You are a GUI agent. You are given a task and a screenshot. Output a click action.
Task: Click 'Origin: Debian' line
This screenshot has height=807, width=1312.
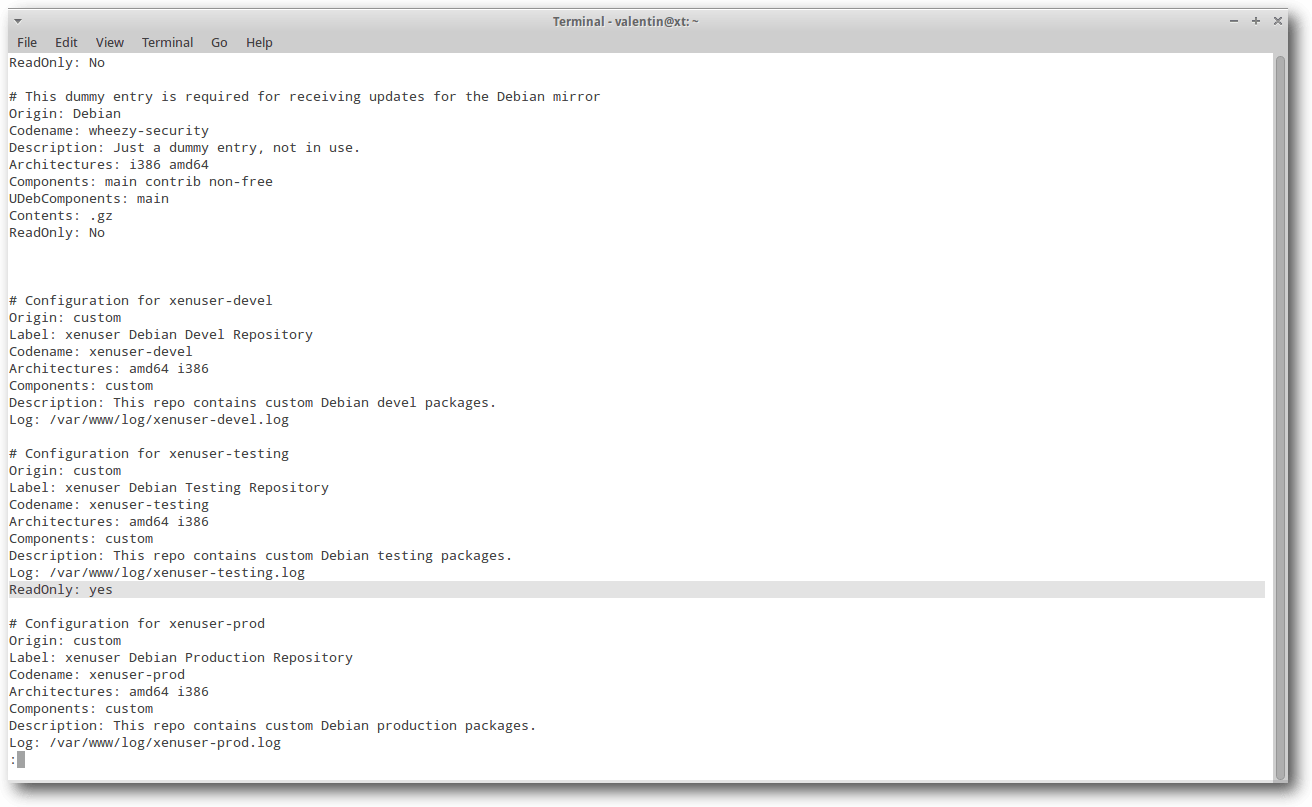point(65,113)
